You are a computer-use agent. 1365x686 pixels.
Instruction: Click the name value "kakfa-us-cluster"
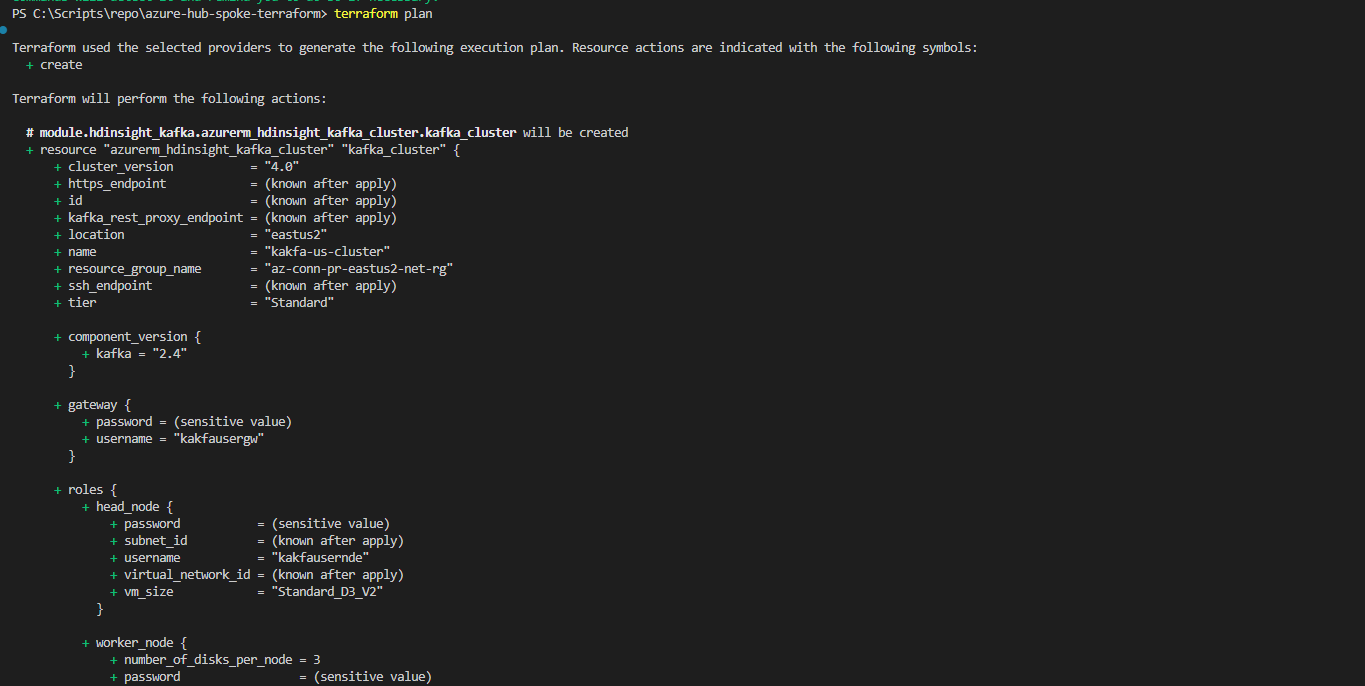327,252
